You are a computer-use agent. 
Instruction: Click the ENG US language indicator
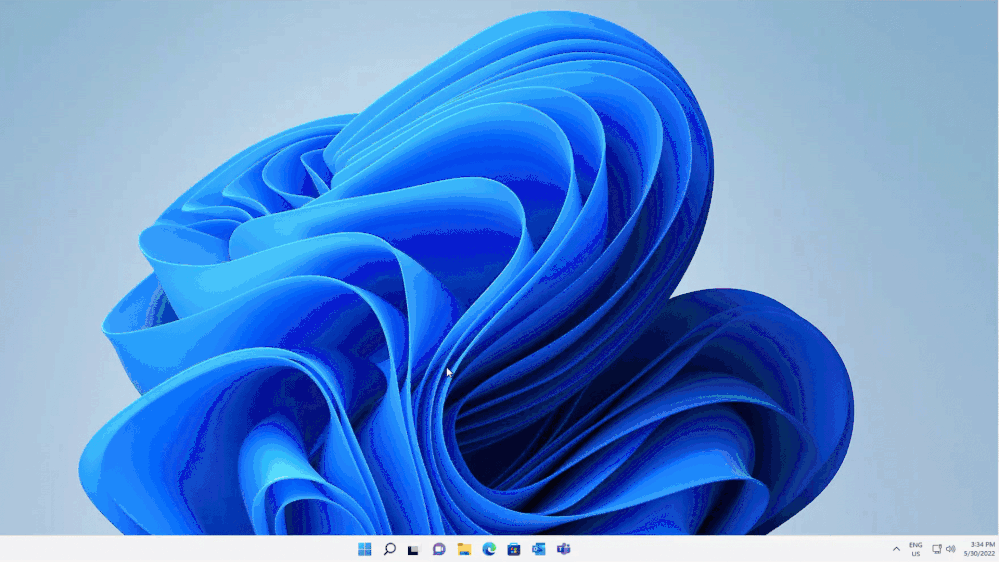pos(916,549)
